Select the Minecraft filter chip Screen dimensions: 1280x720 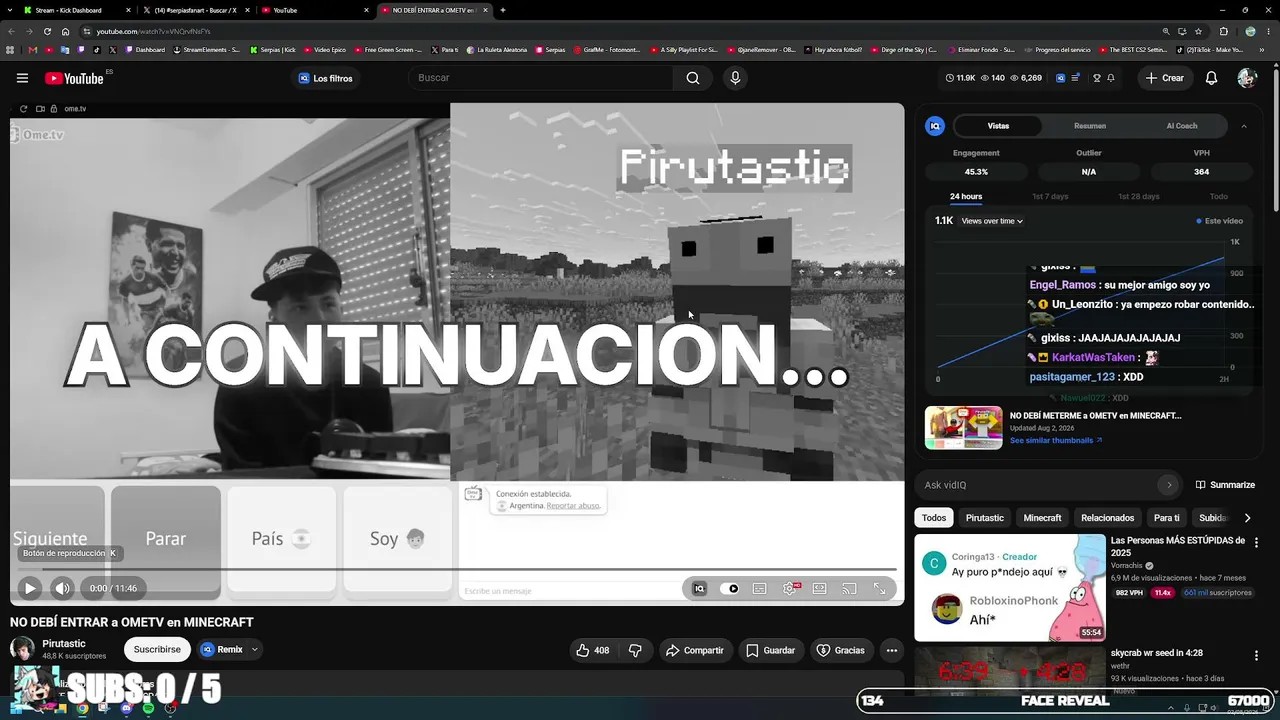1042,518
